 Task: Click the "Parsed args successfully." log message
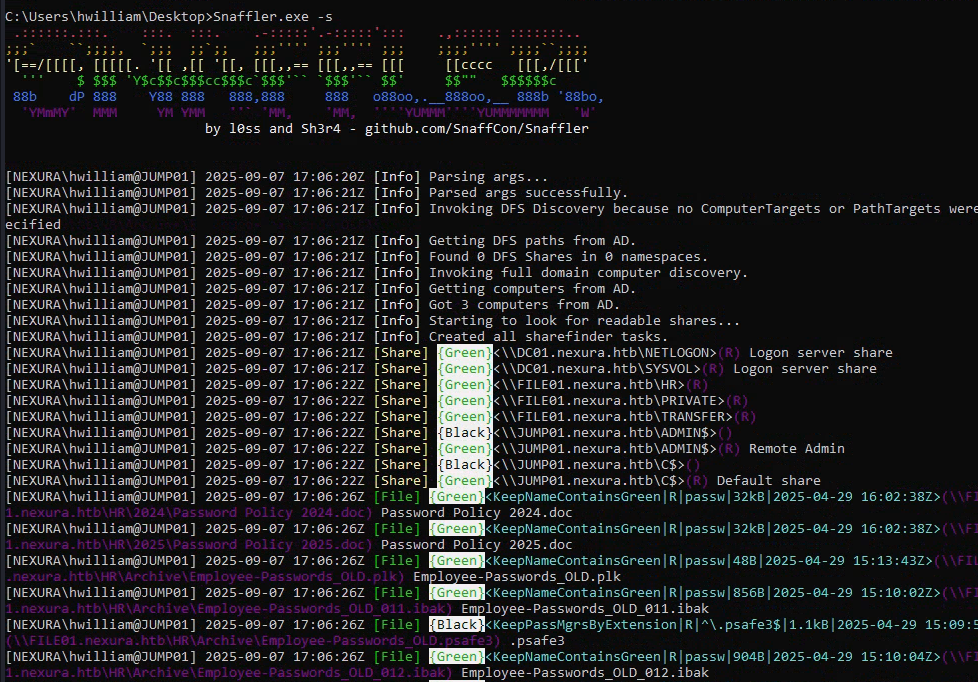pyautogui.click(x=528, y=193)
